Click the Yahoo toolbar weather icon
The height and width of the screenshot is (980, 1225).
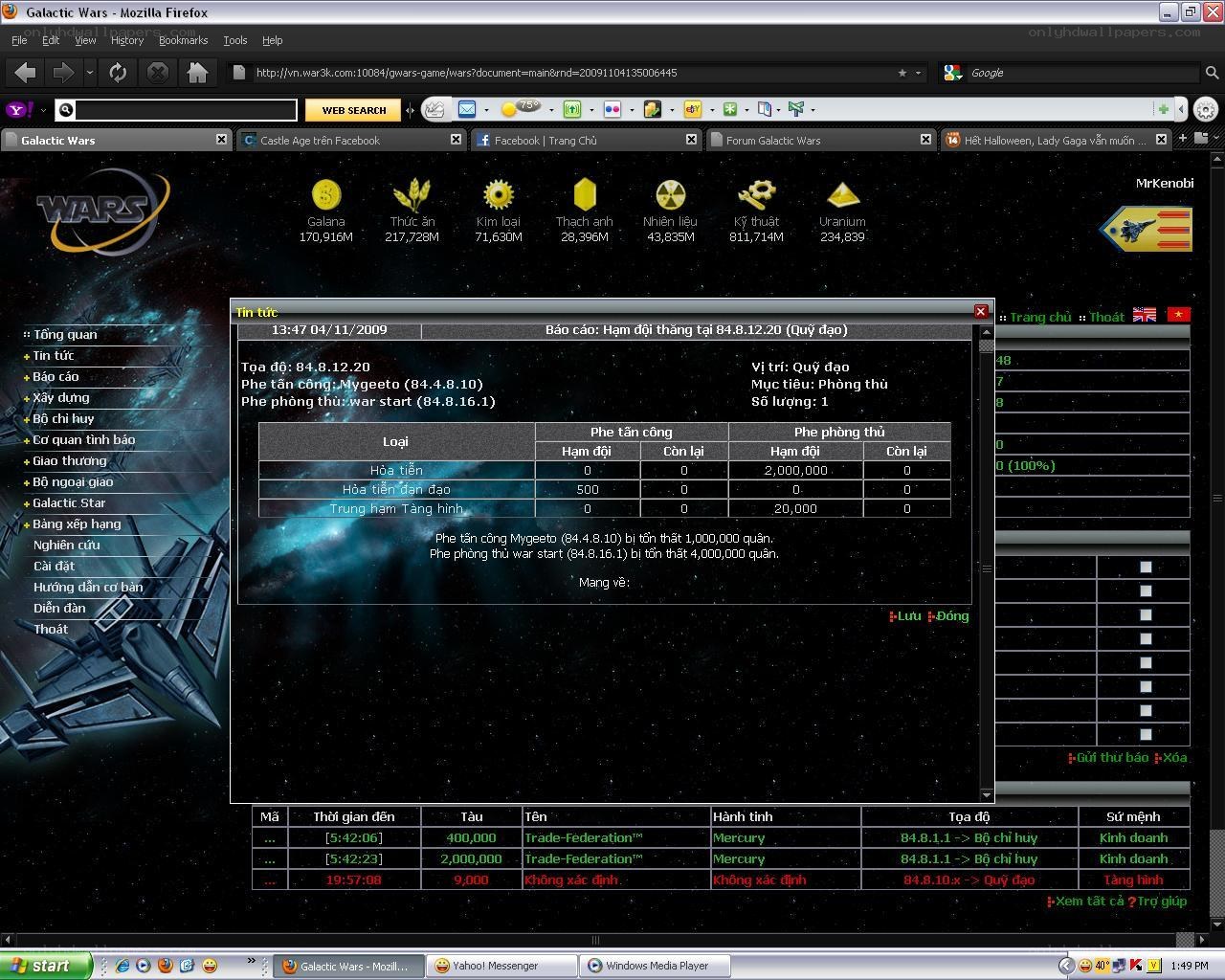coord(522,108)
